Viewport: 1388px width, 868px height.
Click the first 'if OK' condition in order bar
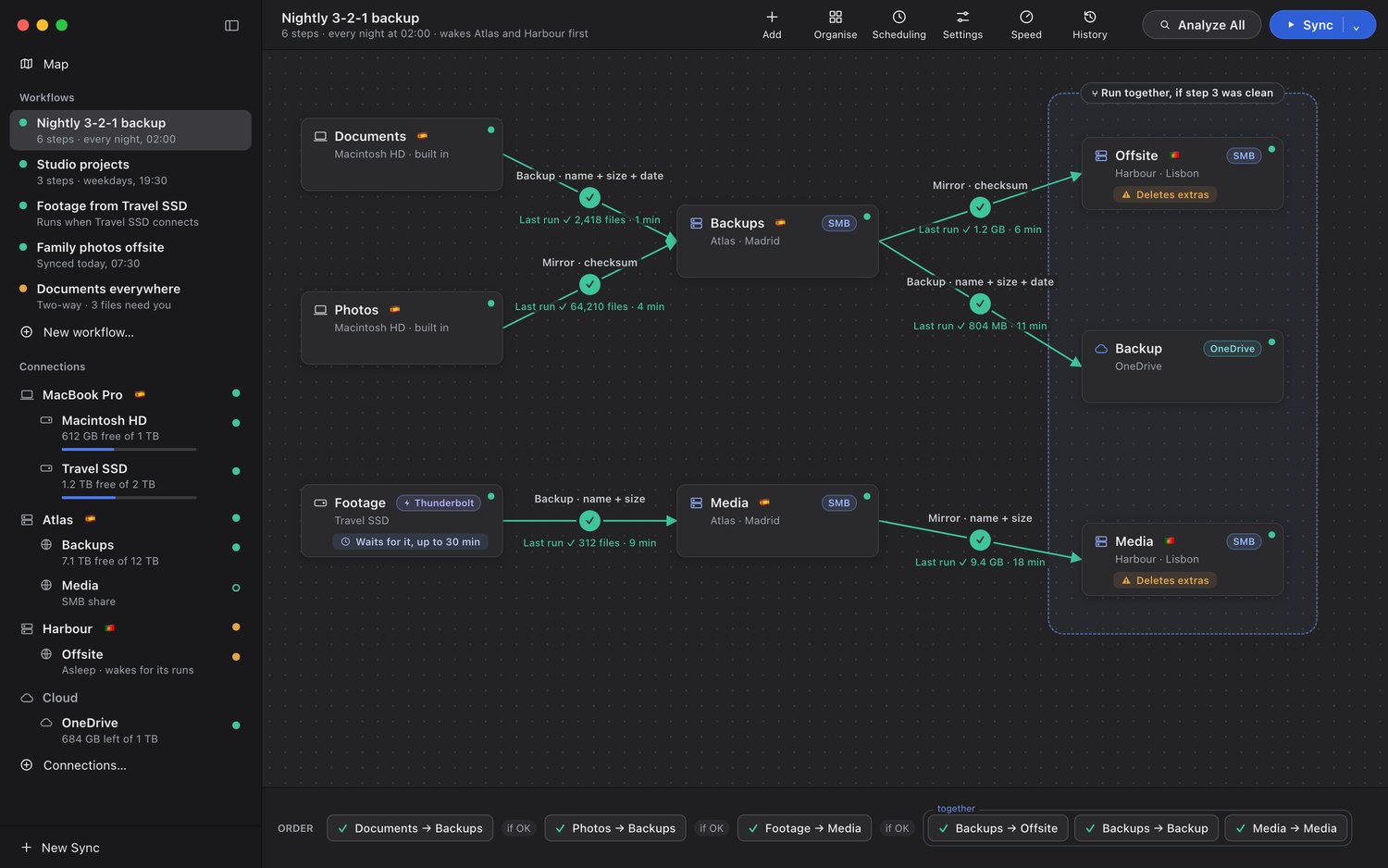pyautogui.click(x=518, y=828)
